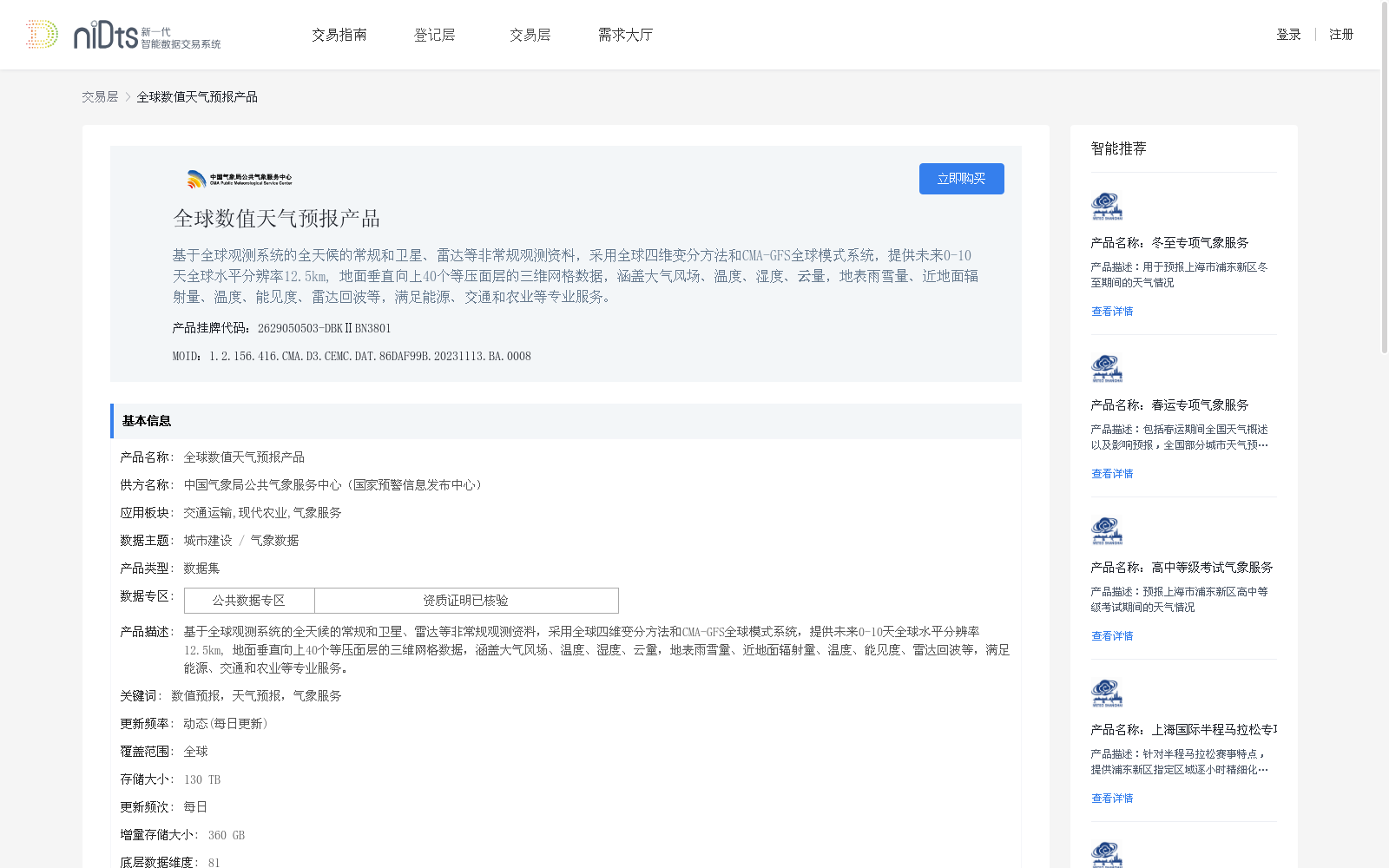The width and height of the screenshot is (1389, 868).
Task: Click the 新一代智能数据交易系统 logo text
Action: pyautogui.click(x=181, y=38)
